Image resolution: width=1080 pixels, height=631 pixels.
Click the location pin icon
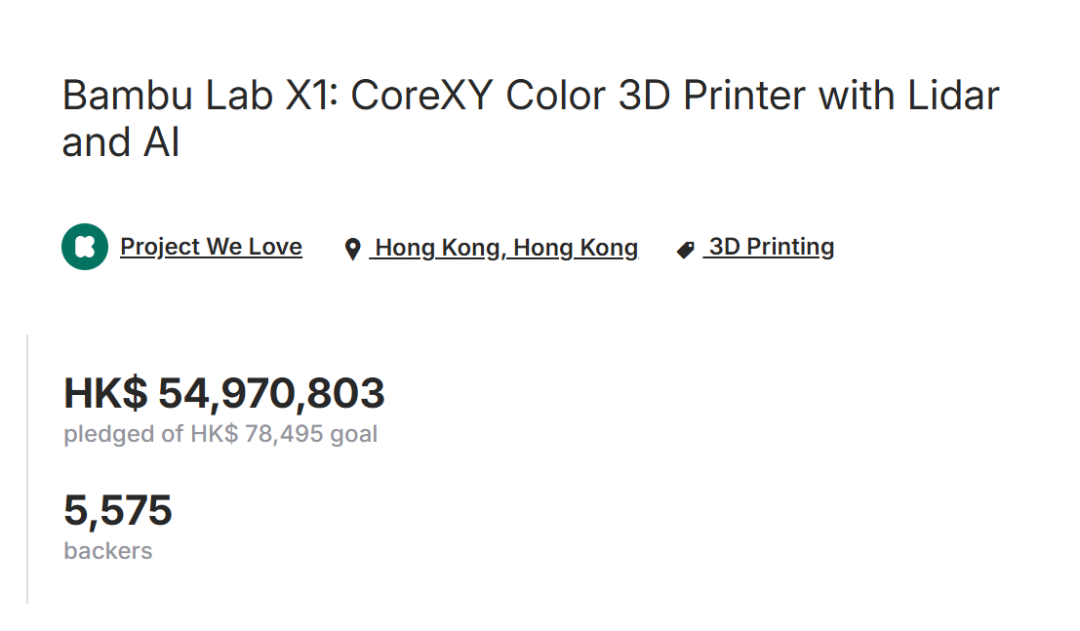352,249
